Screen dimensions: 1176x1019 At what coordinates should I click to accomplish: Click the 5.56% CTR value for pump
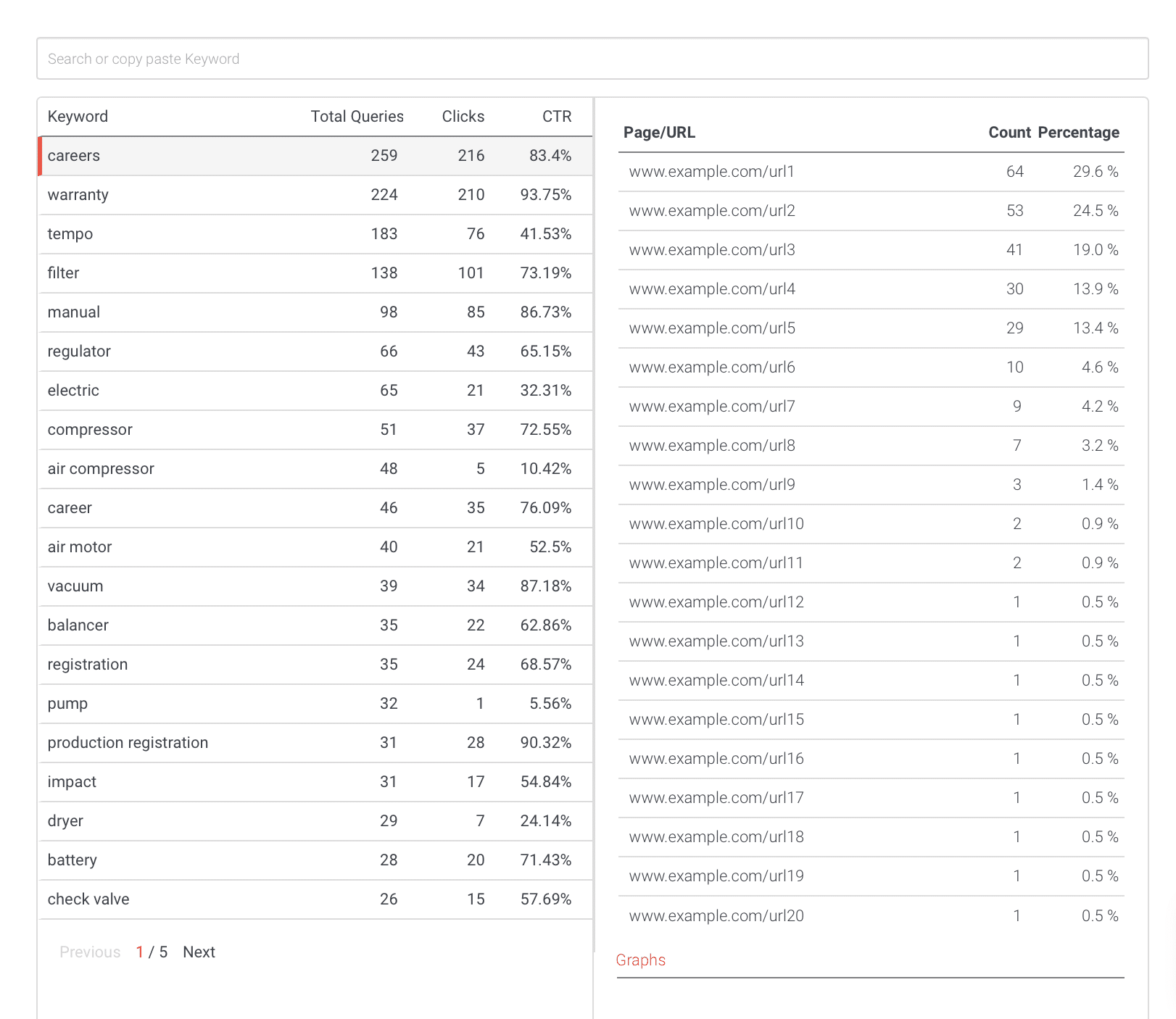pyautogui.click(x=550, y=704)
